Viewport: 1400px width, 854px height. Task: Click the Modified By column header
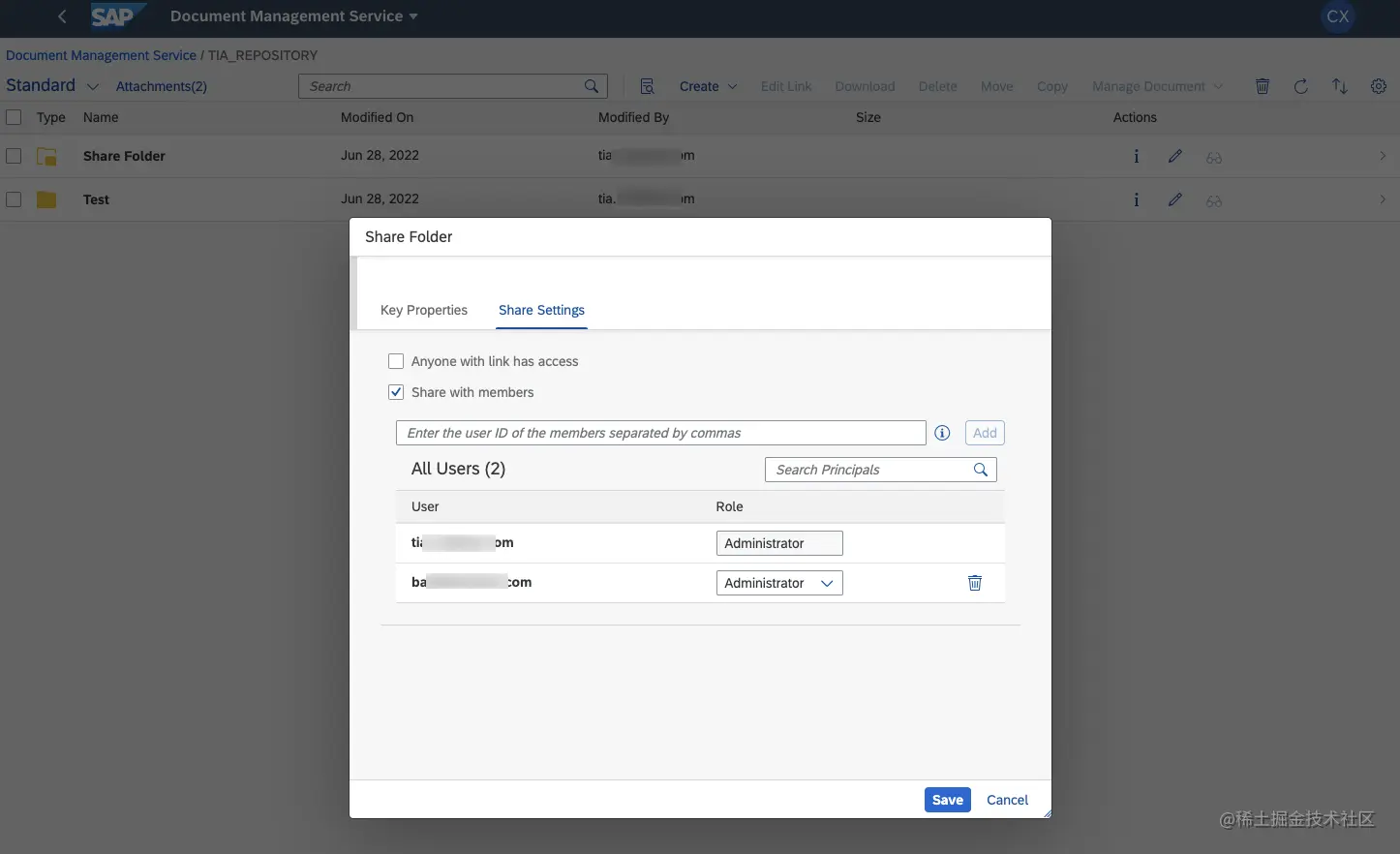pyautogui.click(x=633, y=117)
